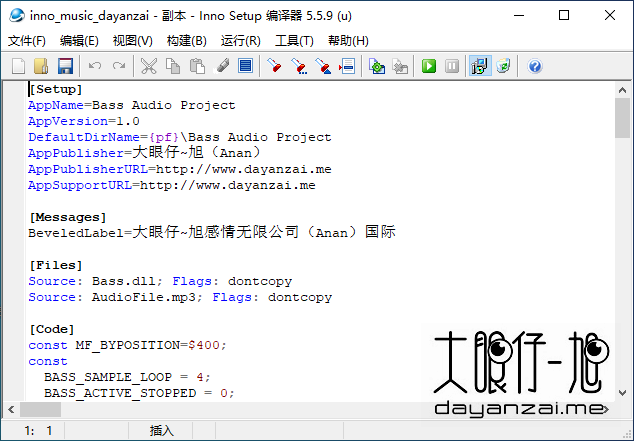The height and width of the screenshot is (441, 634).
Task: Open Replace using the flashlight-pencil icon
Action: tap(323, 66)
